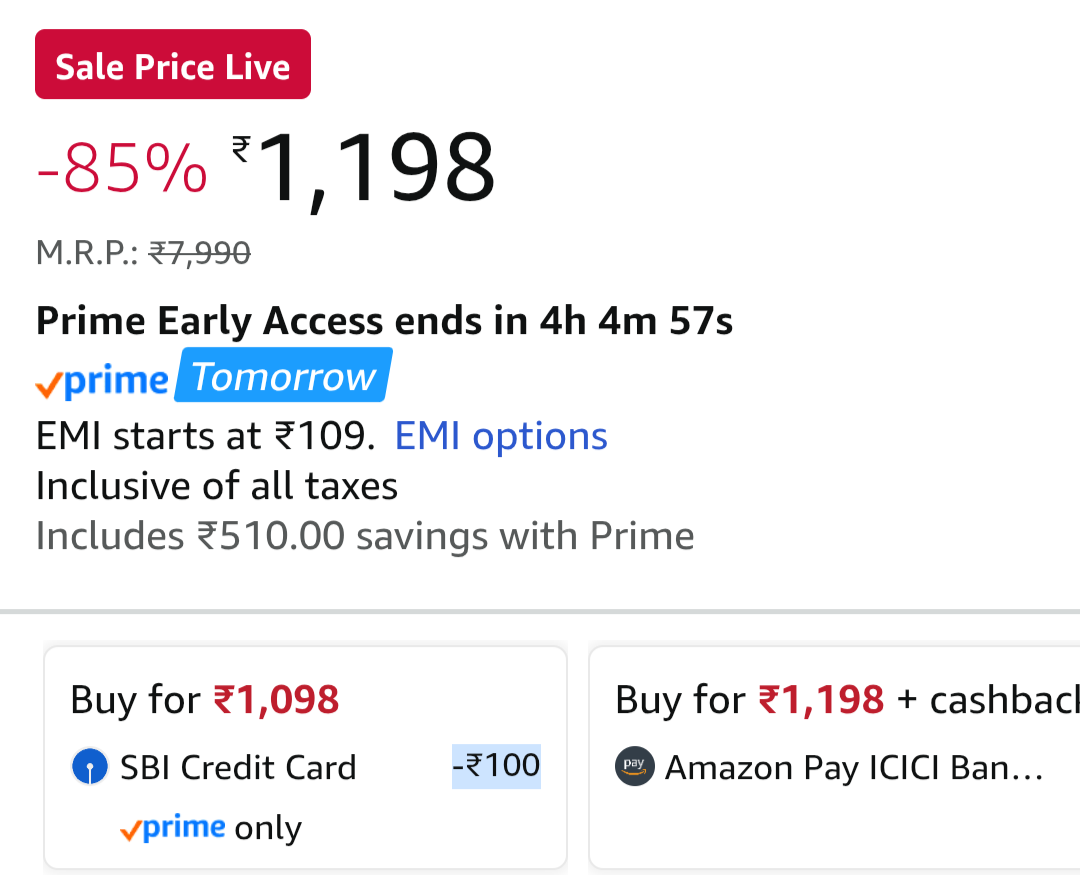Open the EMI options link
1080x875 pixels.
(x=501, y=437)
